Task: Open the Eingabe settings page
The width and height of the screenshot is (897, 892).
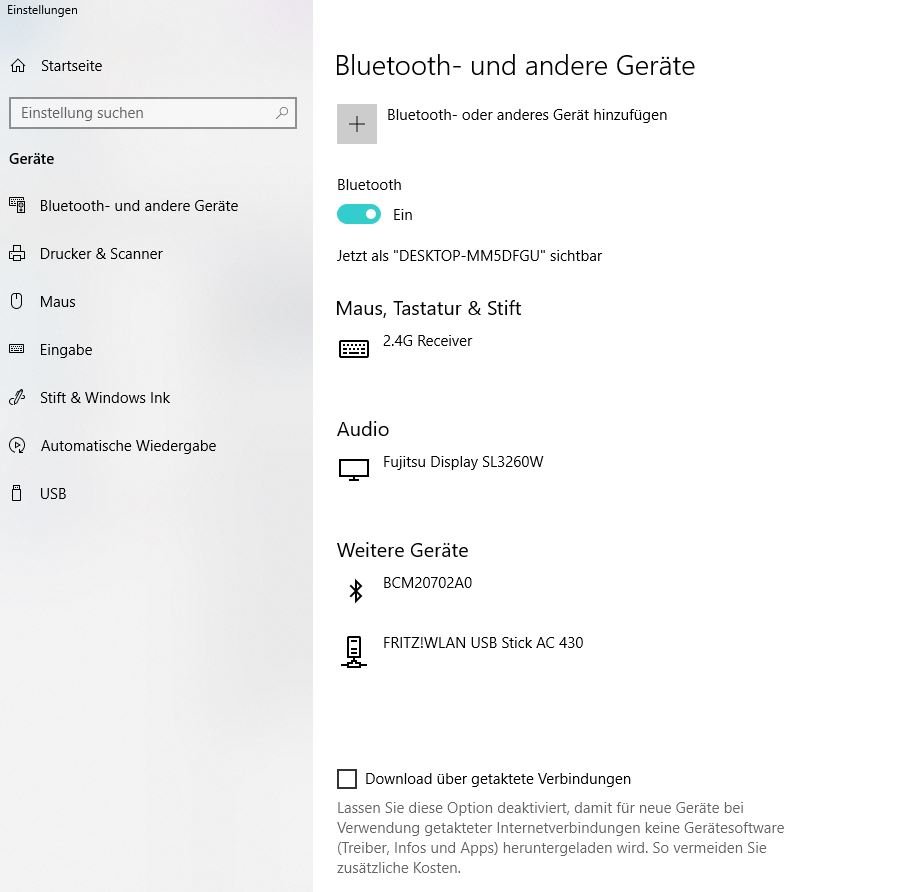Action: click(x=66, y=350)
